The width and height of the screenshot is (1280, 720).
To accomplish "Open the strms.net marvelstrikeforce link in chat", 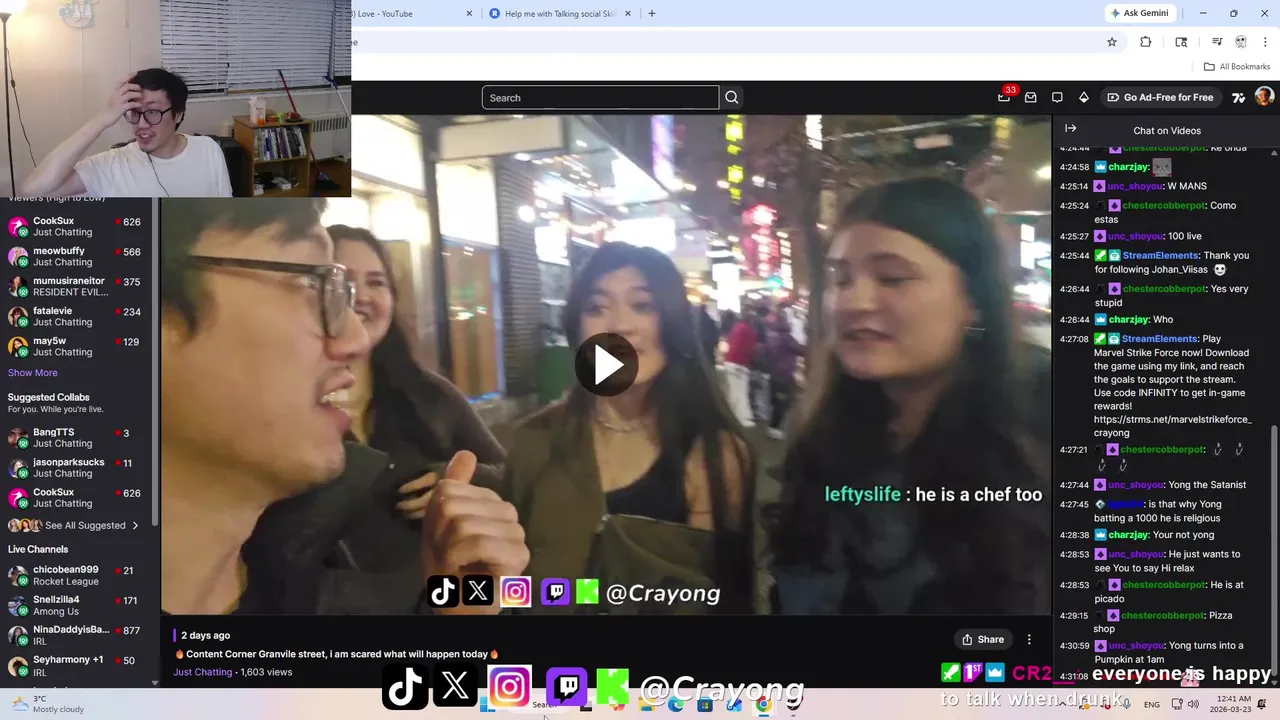I will pyautogui.click(x=1172, y=426).
